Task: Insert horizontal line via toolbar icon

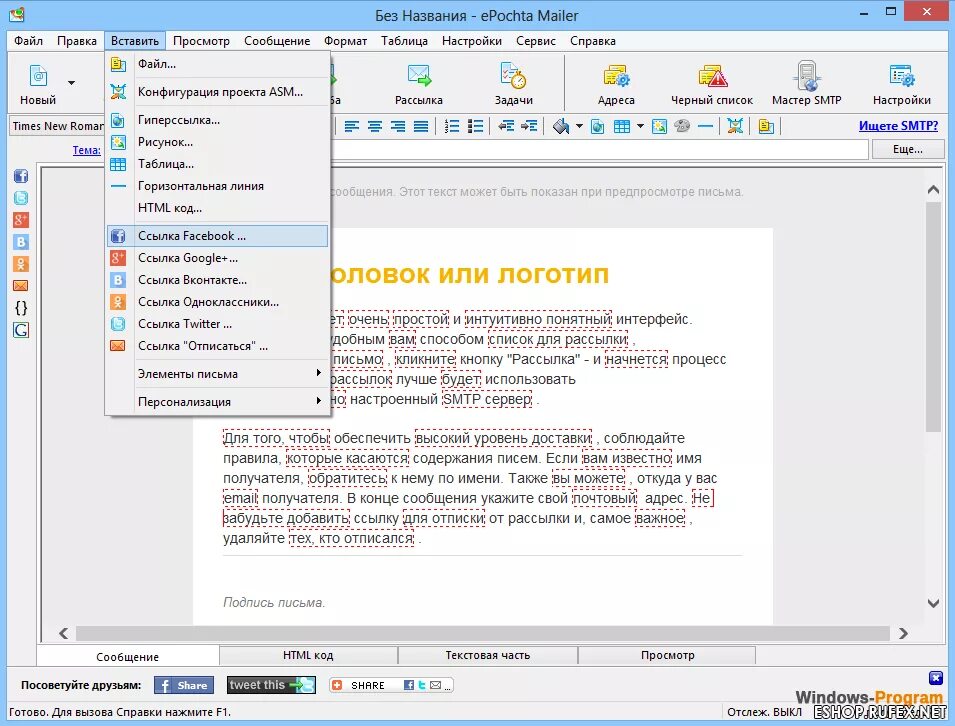Action: [x=705, y=126]
